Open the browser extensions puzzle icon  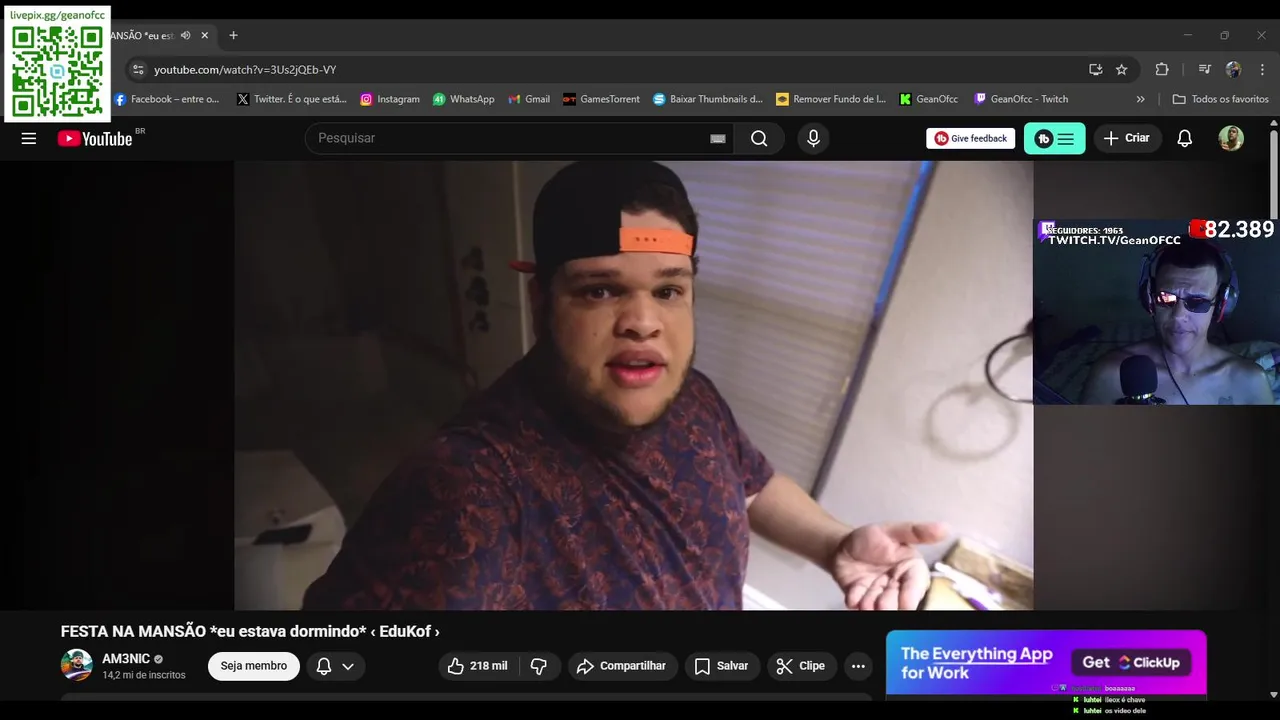pyautogui.click(x=1161, y=69)
